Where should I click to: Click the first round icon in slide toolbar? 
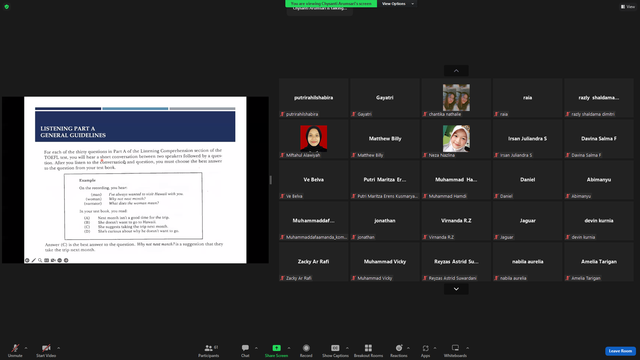[27, 260]
